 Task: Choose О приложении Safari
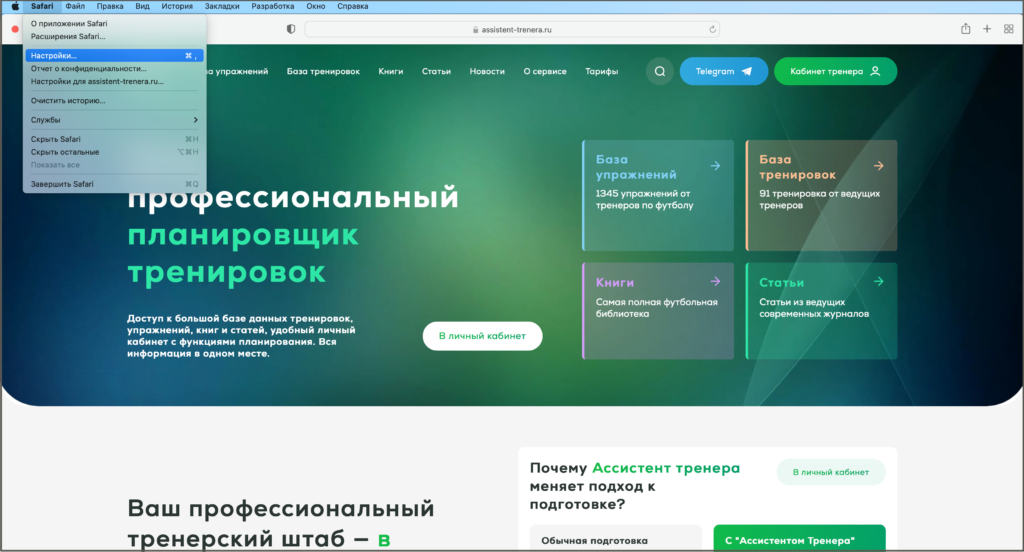[114, 24]
